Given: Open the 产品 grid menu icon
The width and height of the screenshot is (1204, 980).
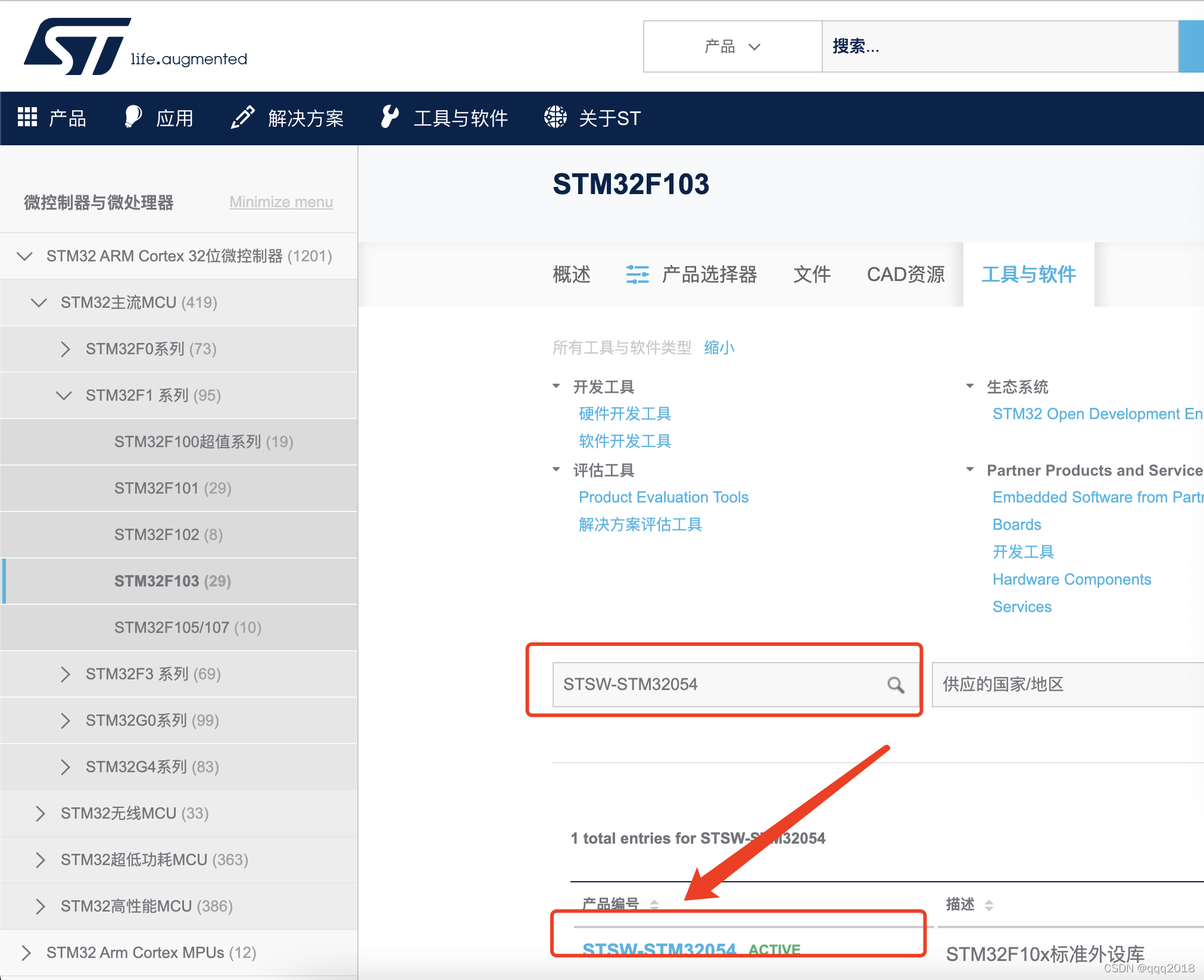Looking at the screenshot, I should pos(27,117).
